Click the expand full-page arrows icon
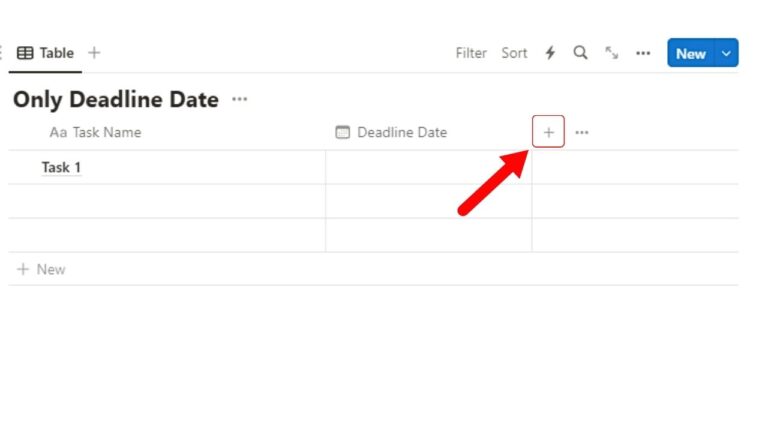This screenshot has width=768, height=432. (x=611, y=52)
